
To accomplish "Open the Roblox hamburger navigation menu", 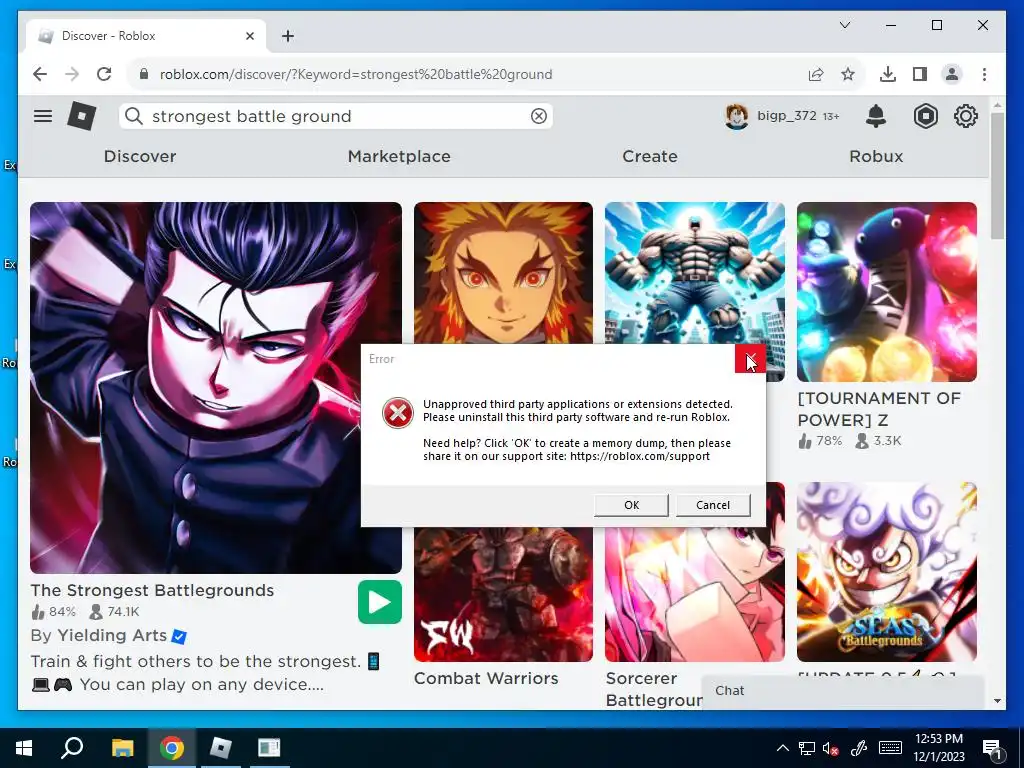I will coord(43,116).
